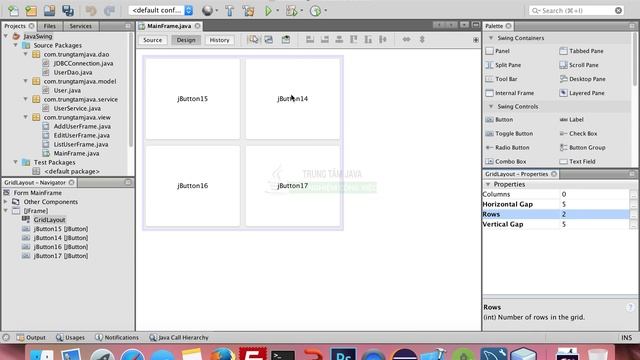This screenshot has width=640, height=360.
Task: Click the Search field in toolbar
Action: 576,10
